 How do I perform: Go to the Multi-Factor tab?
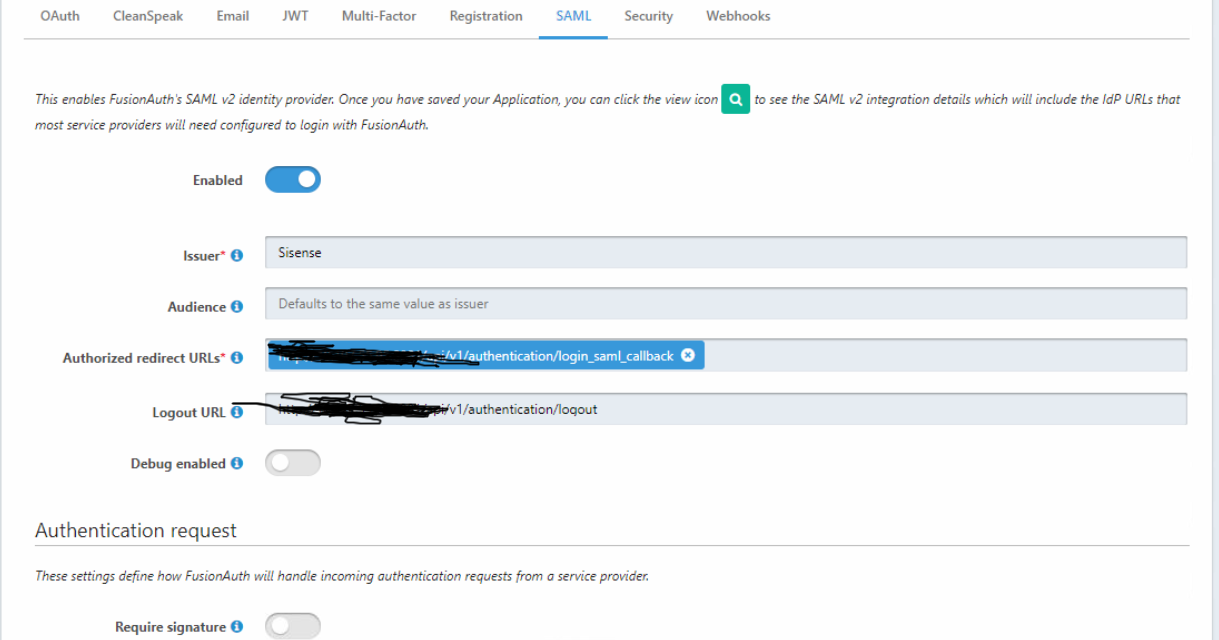coord(379,16)
